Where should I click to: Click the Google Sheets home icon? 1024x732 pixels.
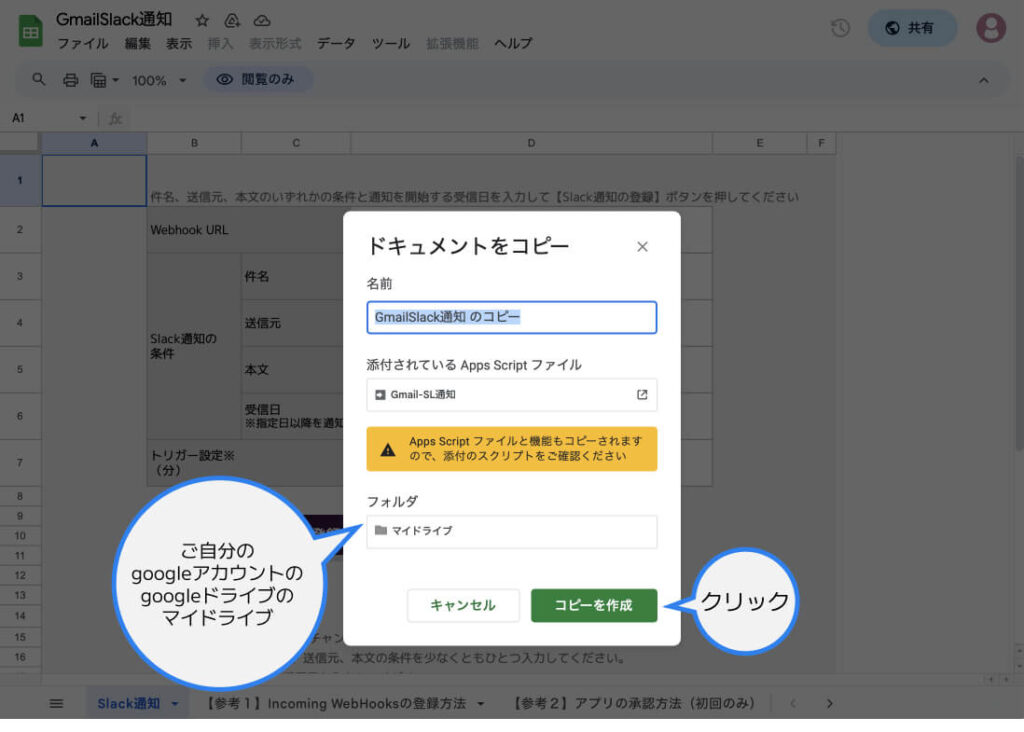(30, 31)
